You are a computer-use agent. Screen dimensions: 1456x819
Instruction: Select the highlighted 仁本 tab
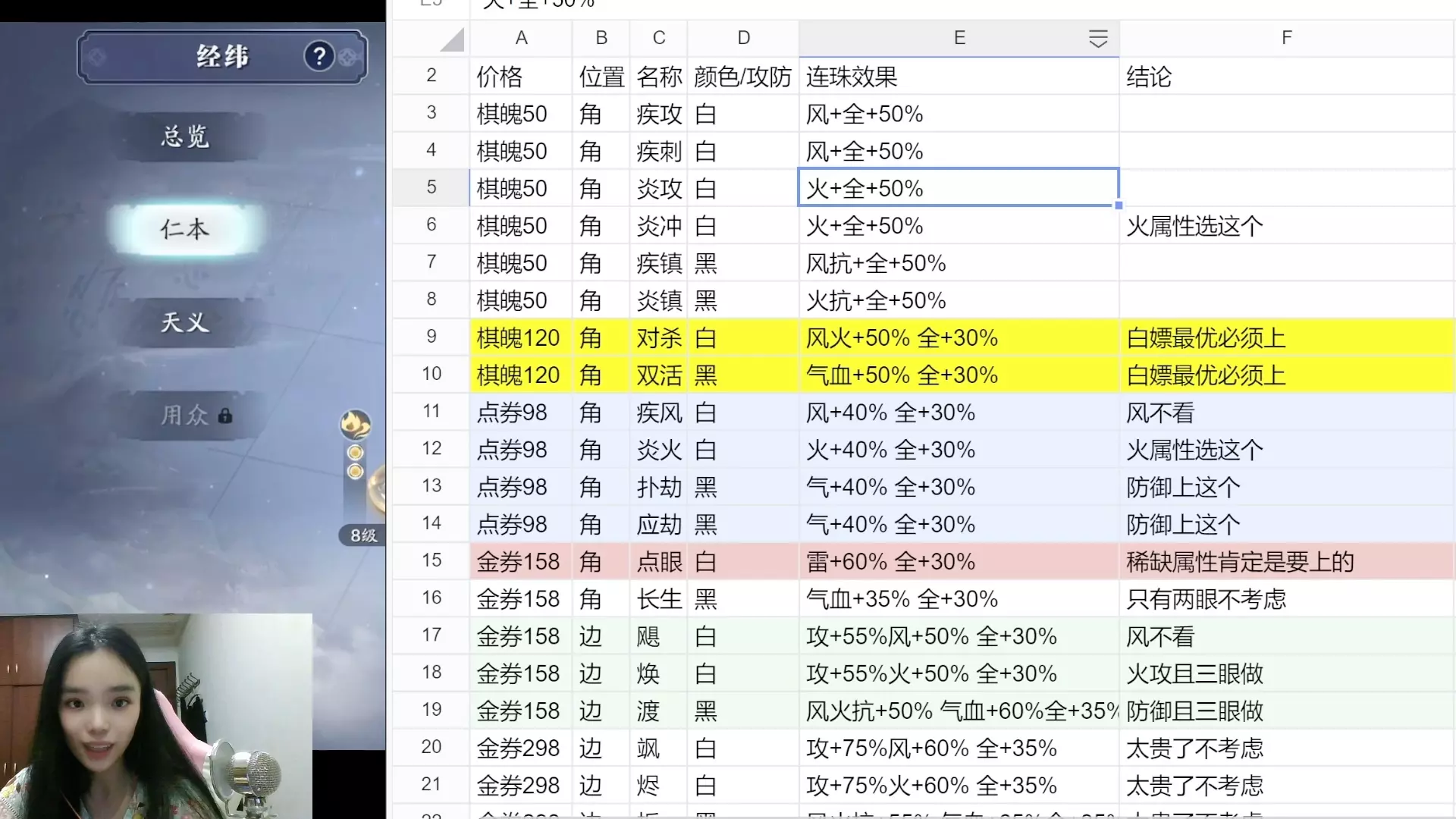click(185, 229)
